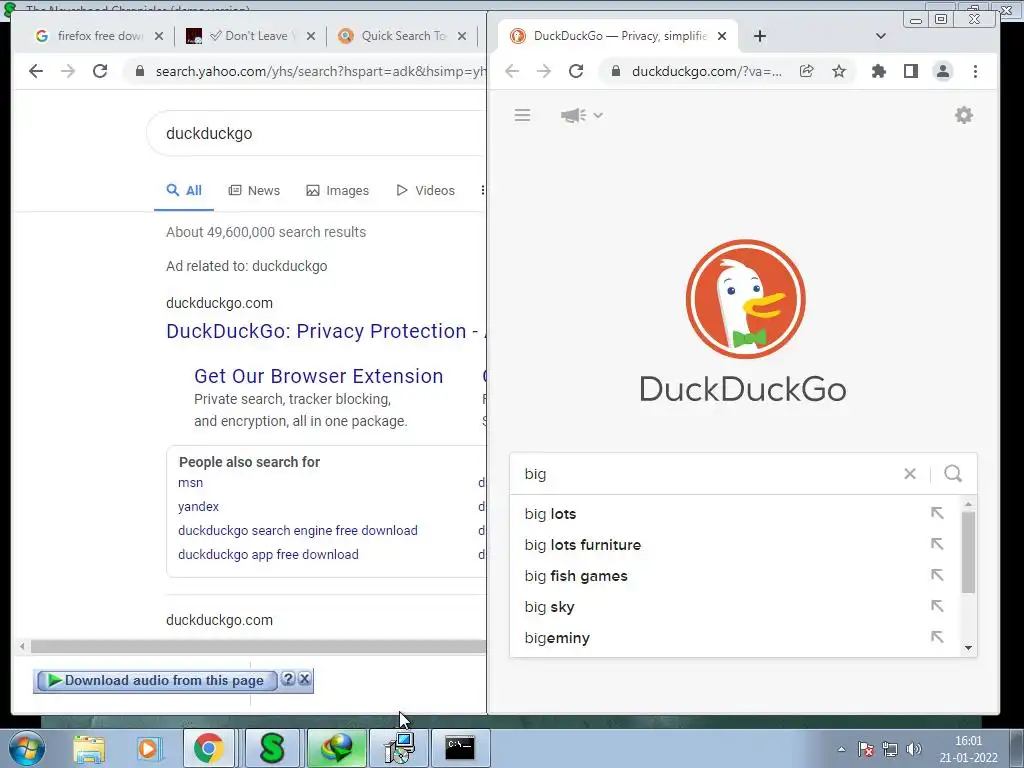Screen dimensions: 1024x768
Task: Select Yahoo 'All' results tab
Action: (x=184, y=191)
